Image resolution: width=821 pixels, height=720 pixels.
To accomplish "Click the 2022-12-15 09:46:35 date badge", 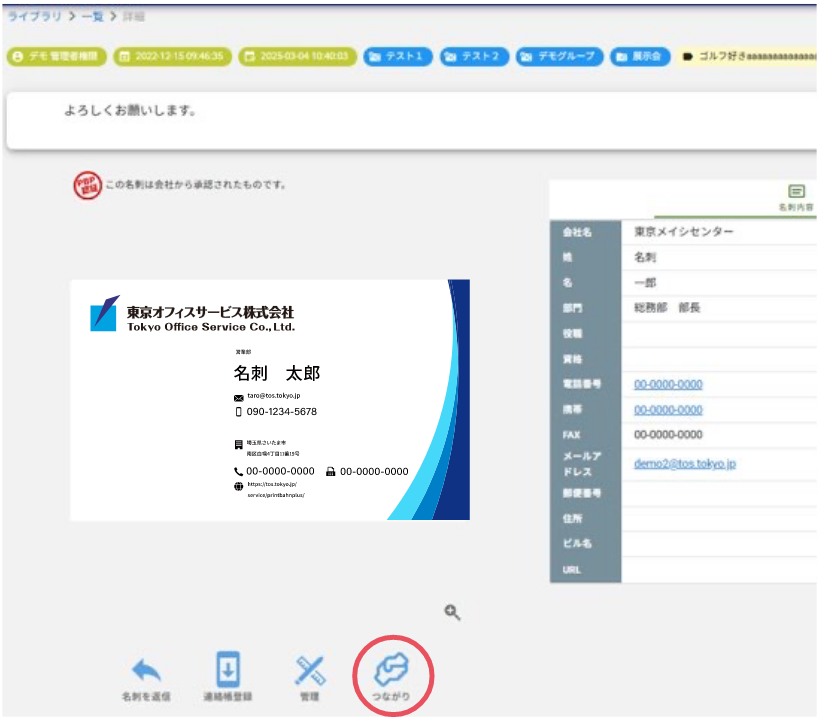I will pyautogui.click(x=171, y=56).
